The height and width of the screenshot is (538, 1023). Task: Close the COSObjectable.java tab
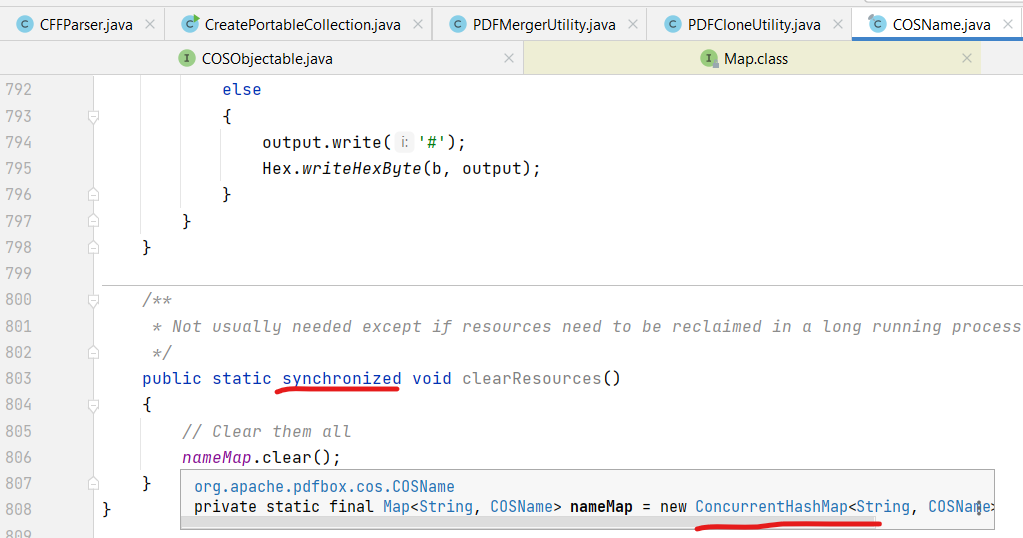[509, 58]
